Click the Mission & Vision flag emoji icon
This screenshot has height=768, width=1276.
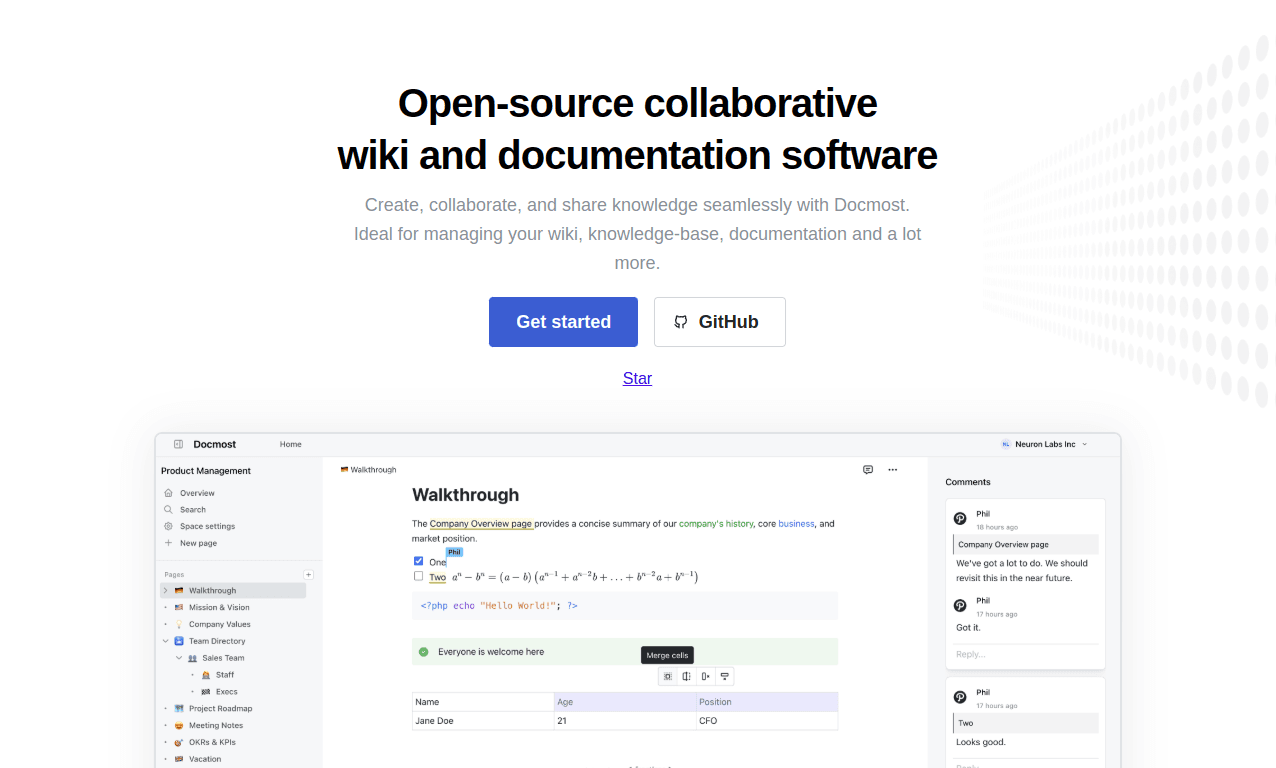179,608
